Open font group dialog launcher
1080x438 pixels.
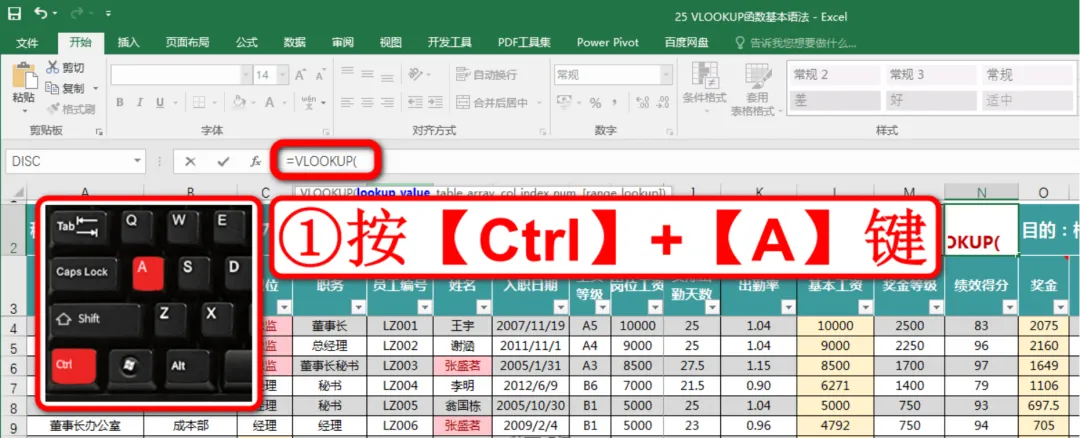(326, 131)
